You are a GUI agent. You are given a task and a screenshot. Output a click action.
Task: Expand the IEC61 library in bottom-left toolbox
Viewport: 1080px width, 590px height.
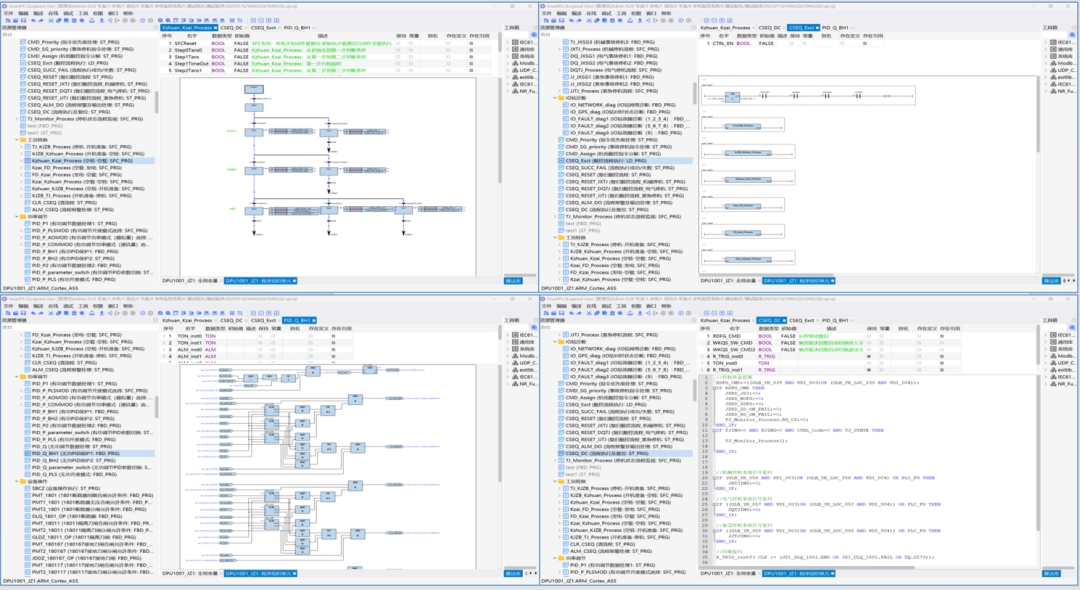coord(506,335)
